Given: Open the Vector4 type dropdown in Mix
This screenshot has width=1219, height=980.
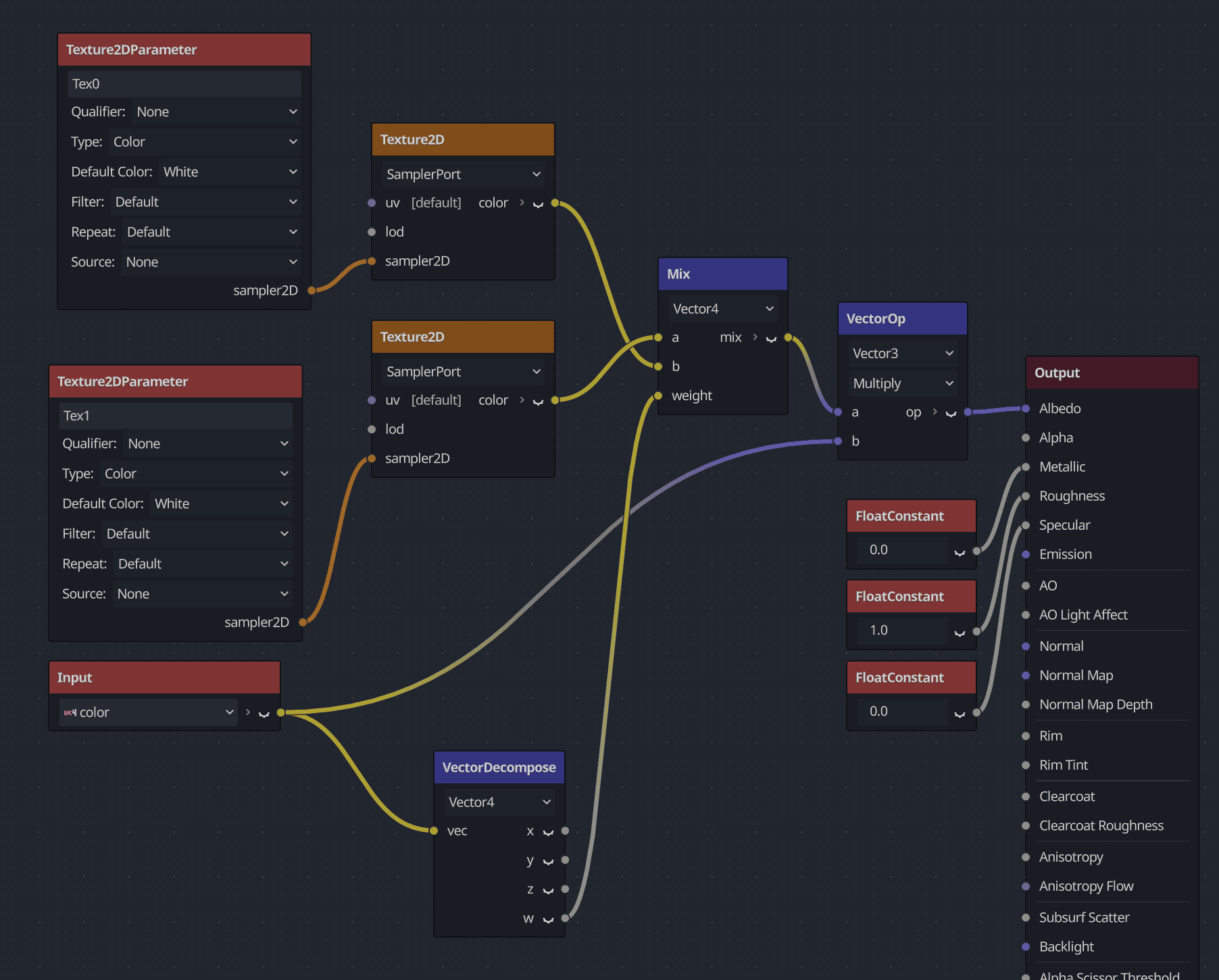Looking at the screenshot, I should pyautogui.click(x=722, y=309).
